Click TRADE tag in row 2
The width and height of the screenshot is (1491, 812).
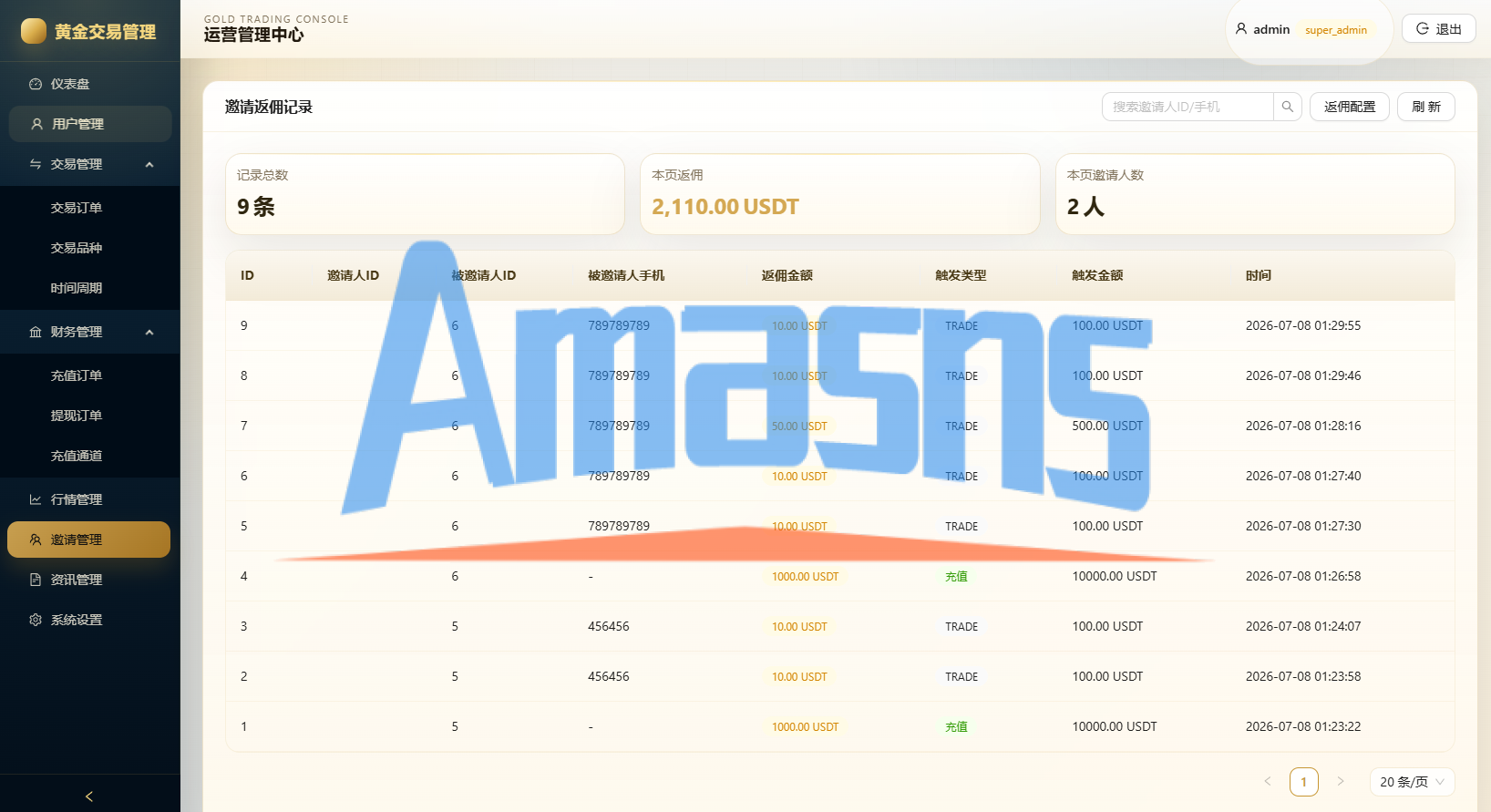coord(961,676)
